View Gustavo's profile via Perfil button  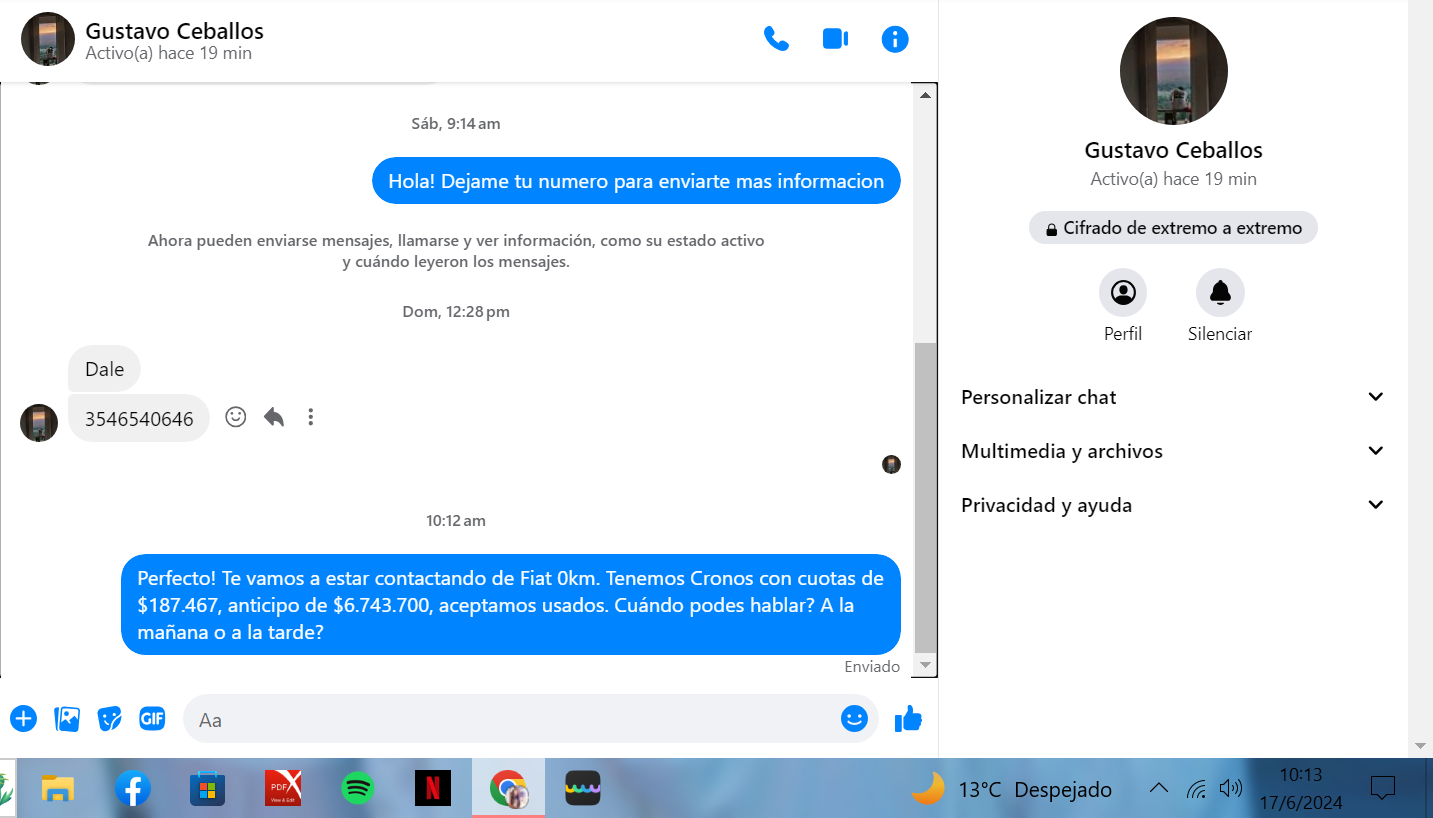(x=1123, y=293)
